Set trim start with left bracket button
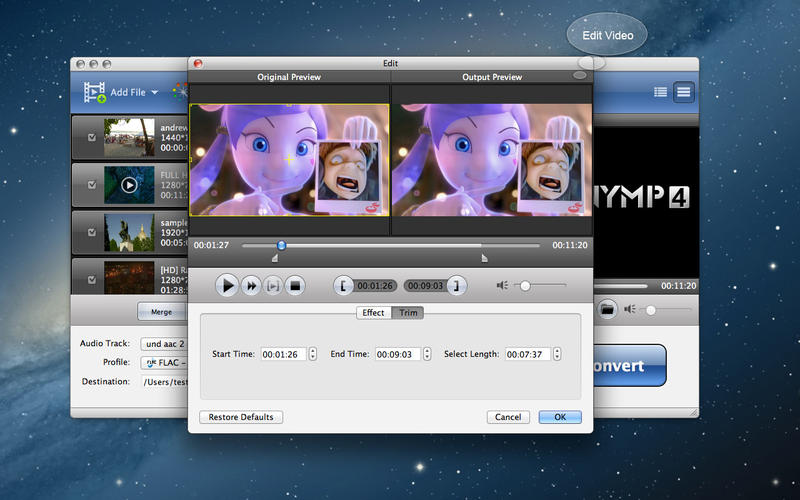The height and width of the screenshot is (500, 800). point(343,286)
